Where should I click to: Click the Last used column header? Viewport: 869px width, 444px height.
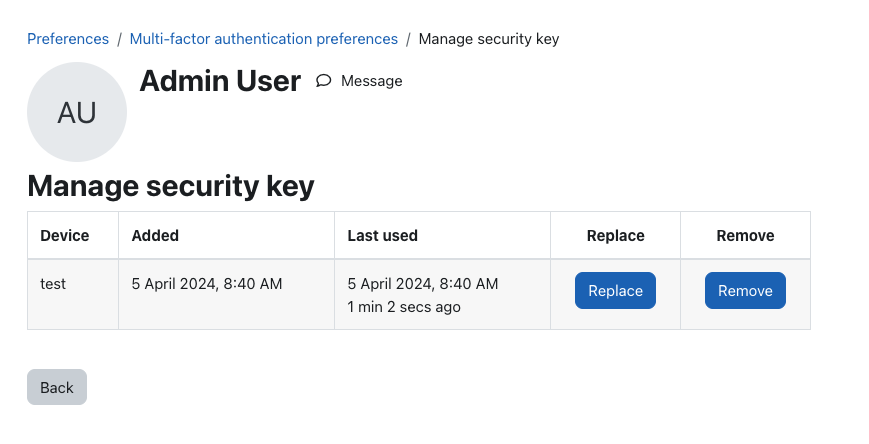click(382, 236)
